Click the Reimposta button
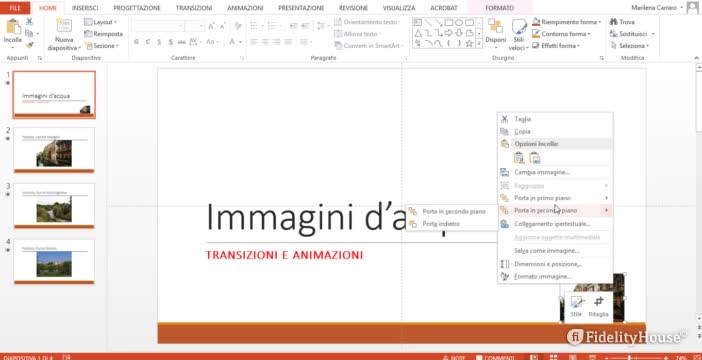Image resolution: width=702 pixels, height=360 pixels. coord(103,34)
